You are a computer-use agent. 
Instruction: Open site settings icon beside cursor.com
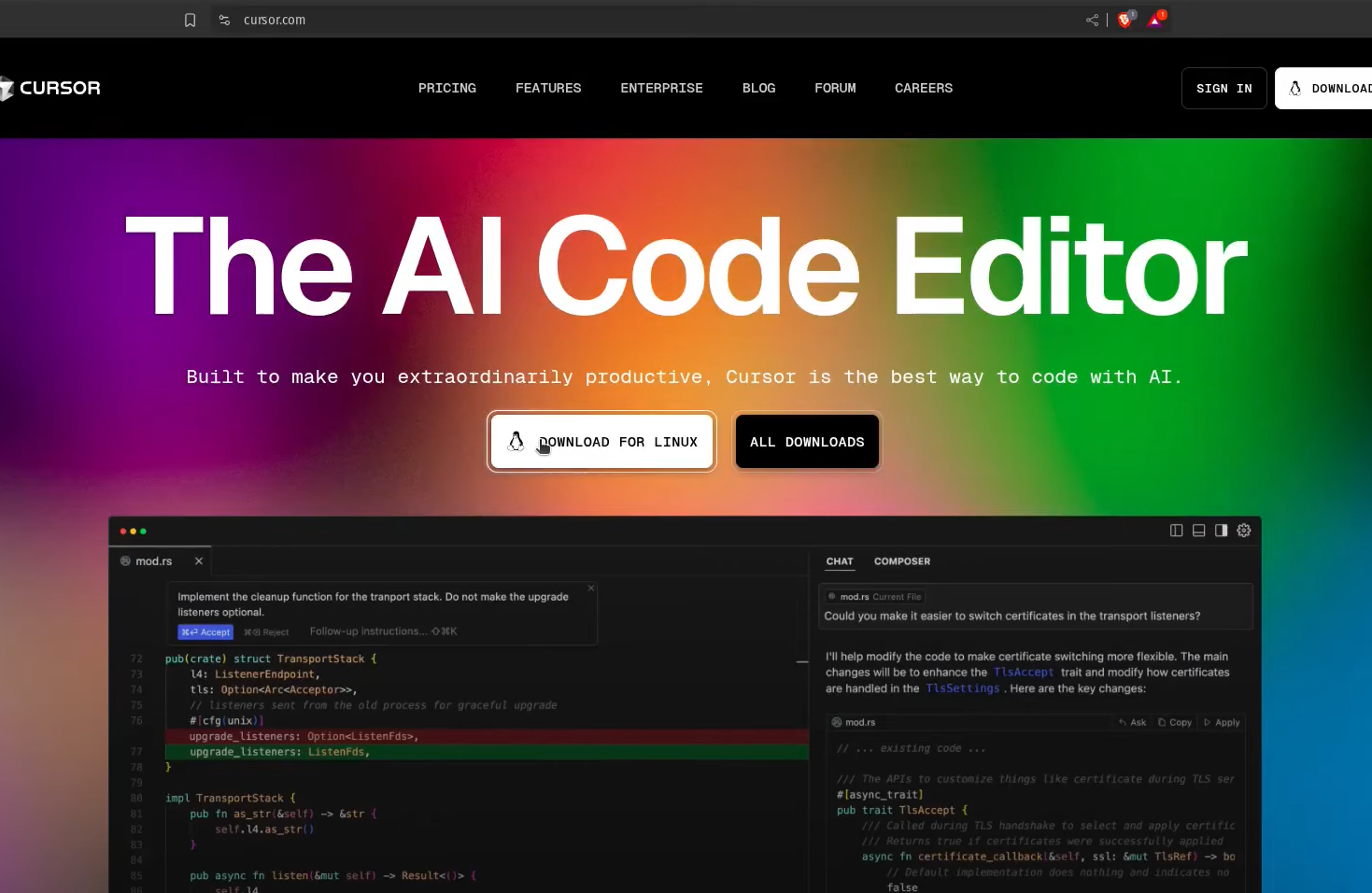(x=224, y=20)
